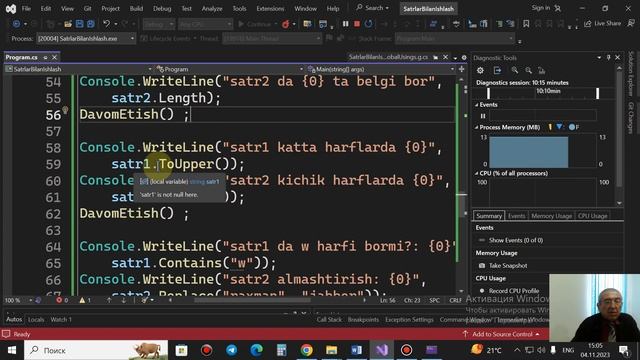Screen dimensions: 640x360
Task: Open the Extensions menu
Action: pos(270,8)
